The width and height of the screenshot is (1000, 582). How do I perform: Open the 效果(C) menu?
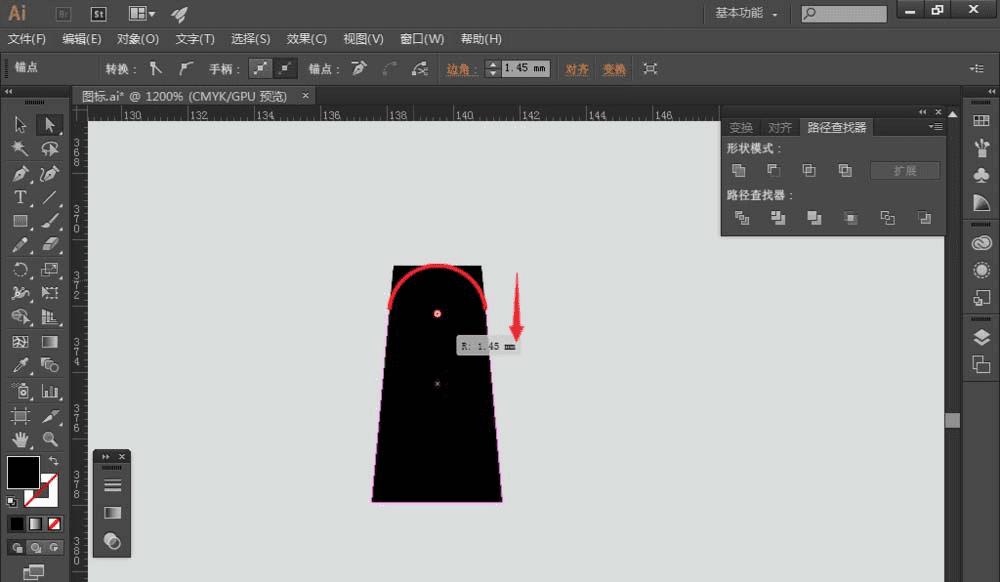[307, 39]
